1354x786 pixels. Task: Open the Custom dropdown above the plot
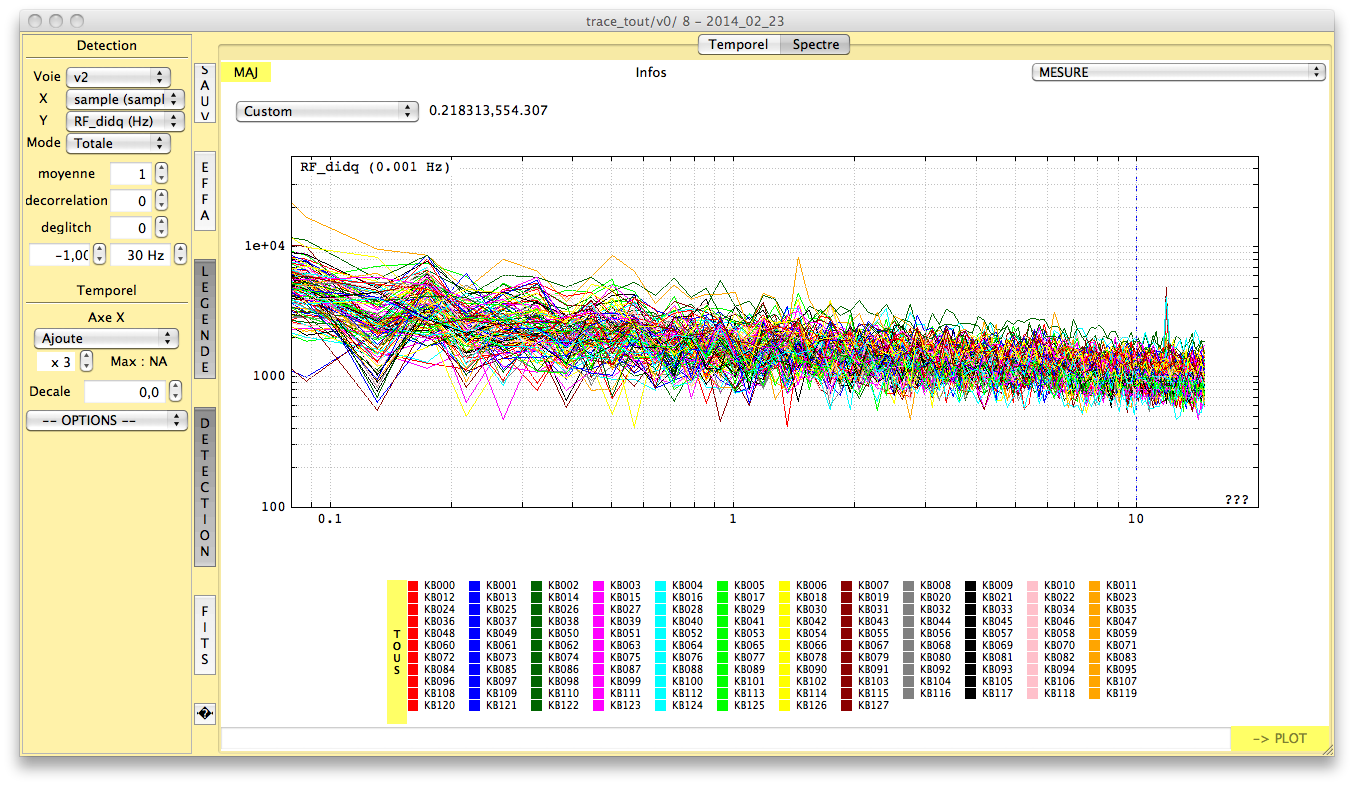point(327,111)
